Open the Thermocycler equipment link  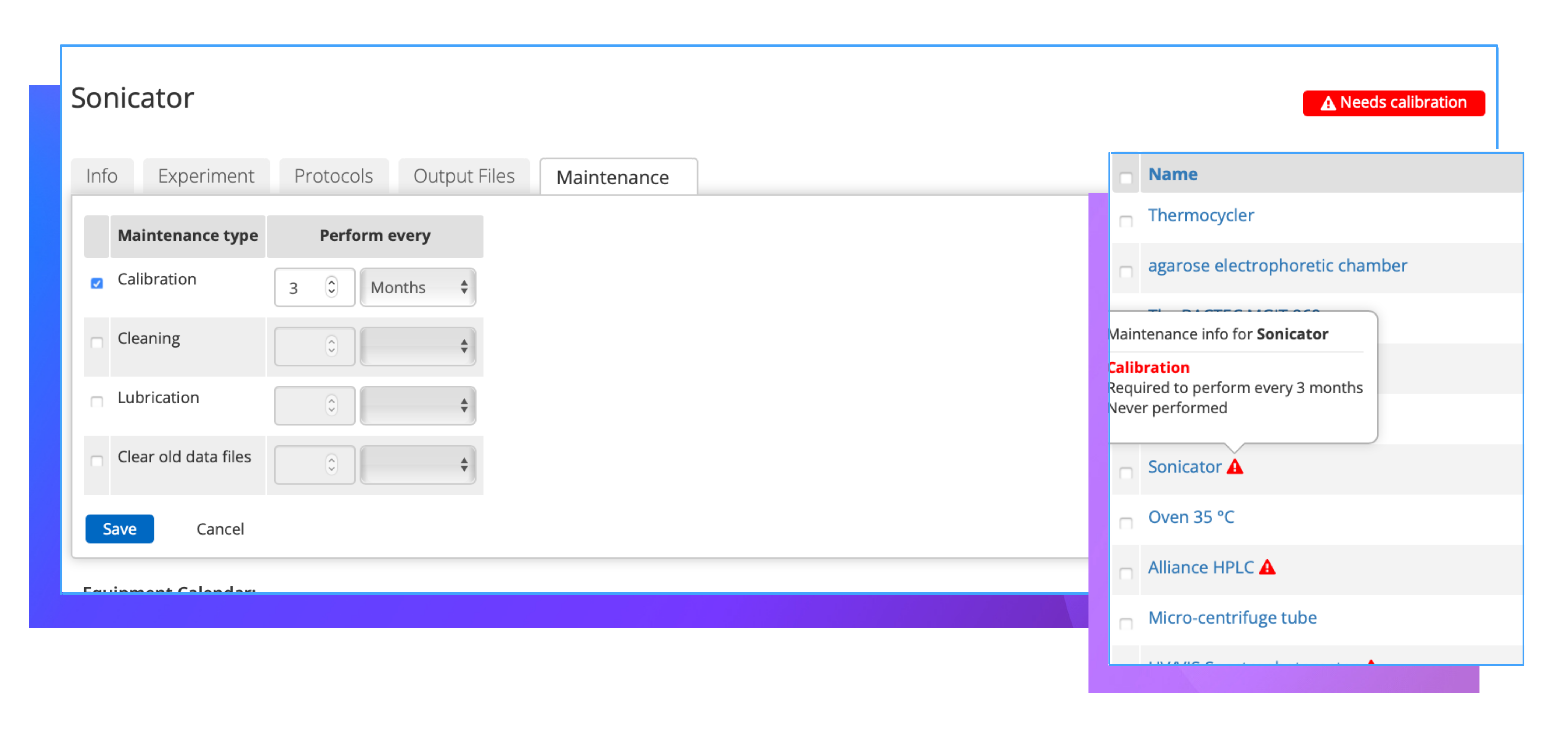click(1200, 216)
